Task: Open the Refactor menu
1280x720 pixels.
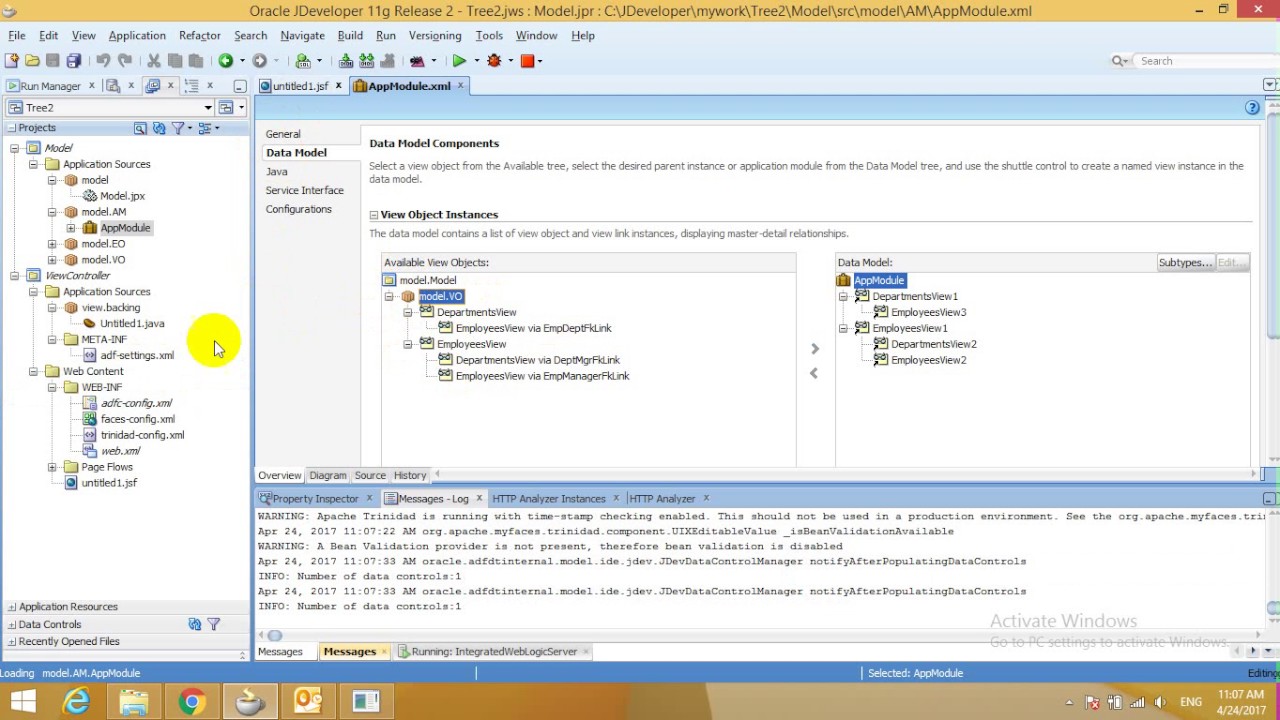Action: tap(199, 35)
